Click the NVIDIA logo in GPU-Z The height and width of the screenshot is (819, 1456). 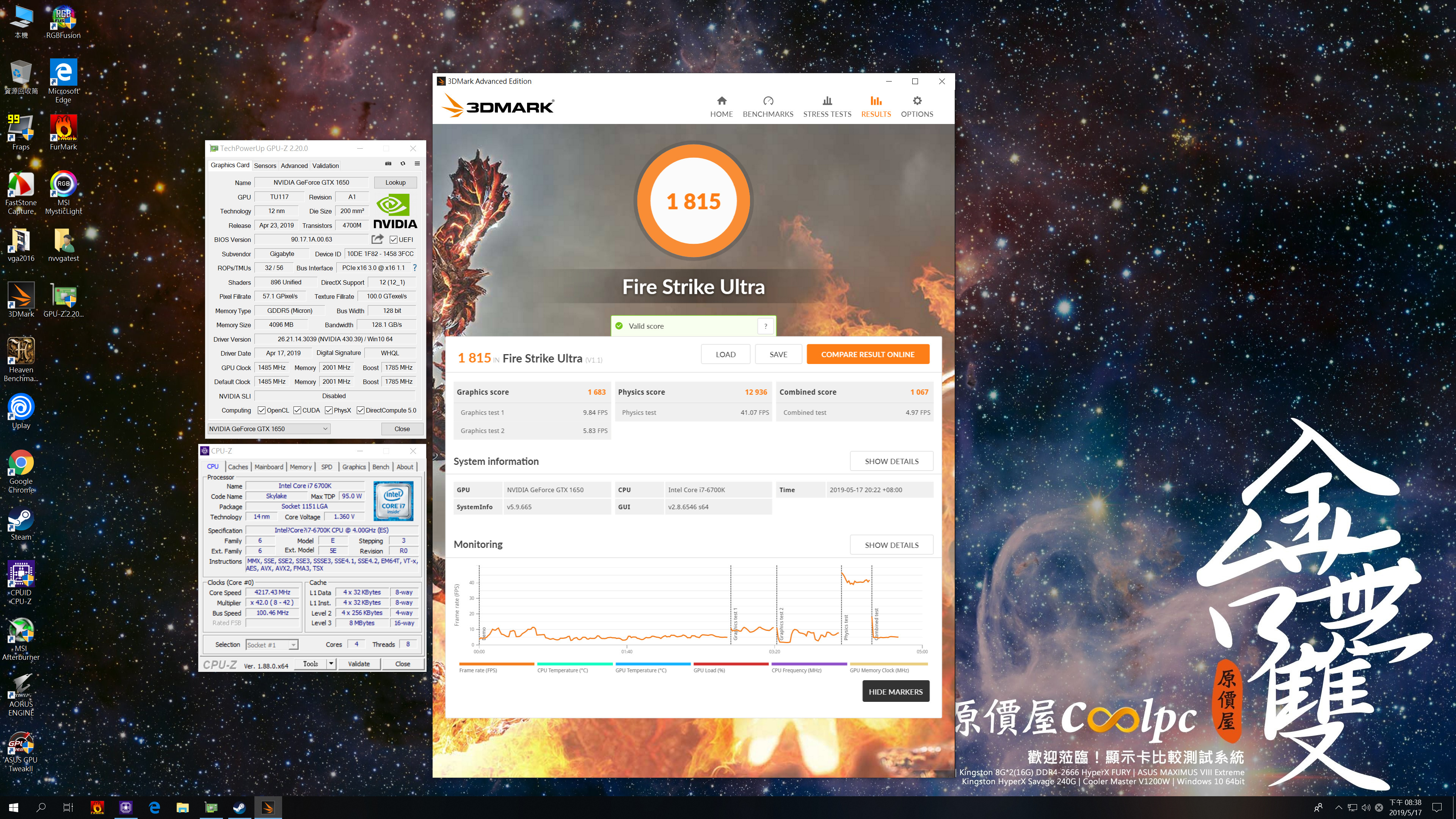394,212
